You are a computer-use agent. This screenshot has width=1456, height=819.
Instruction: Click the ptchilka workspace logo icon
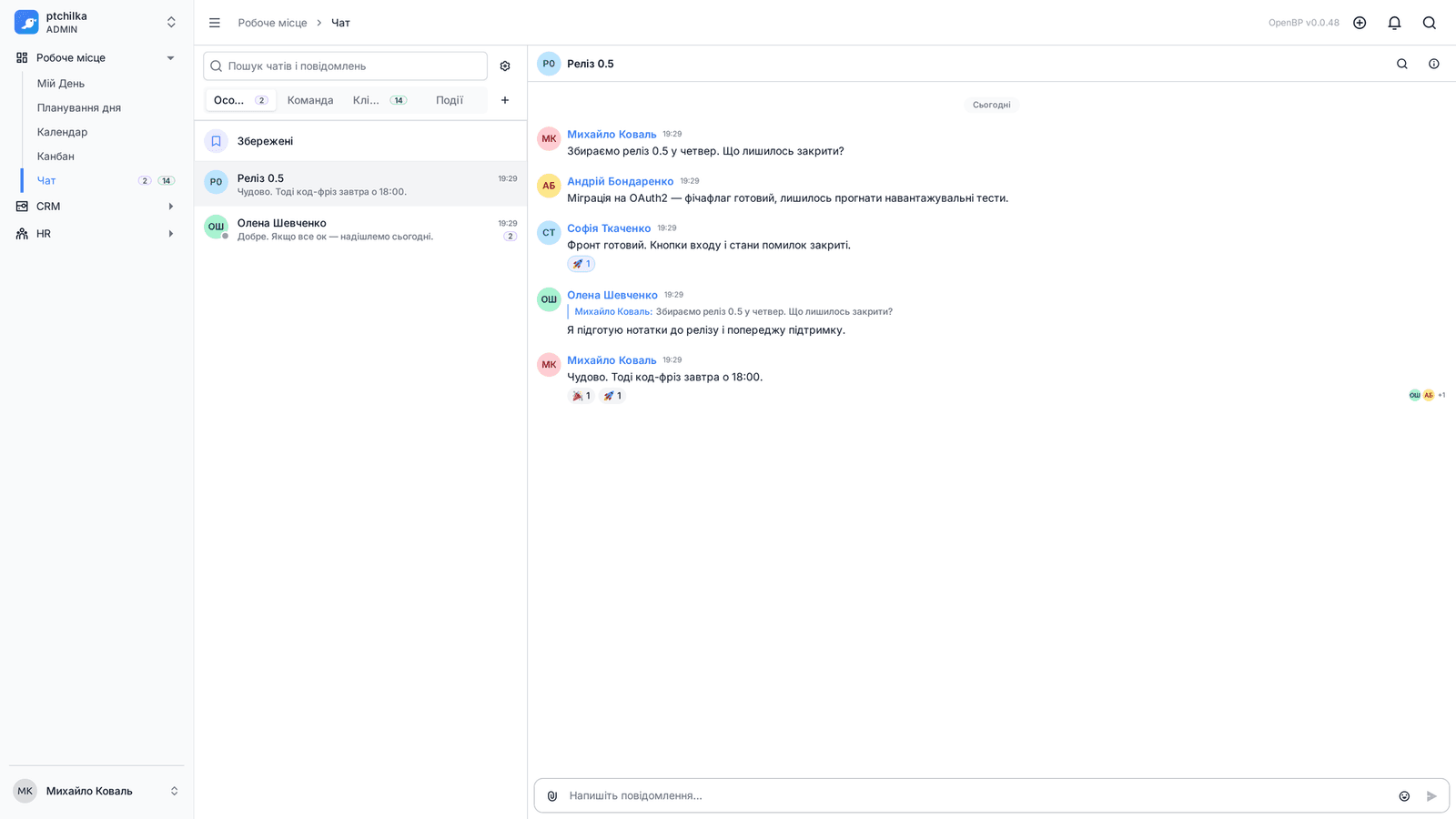point(26,22)
